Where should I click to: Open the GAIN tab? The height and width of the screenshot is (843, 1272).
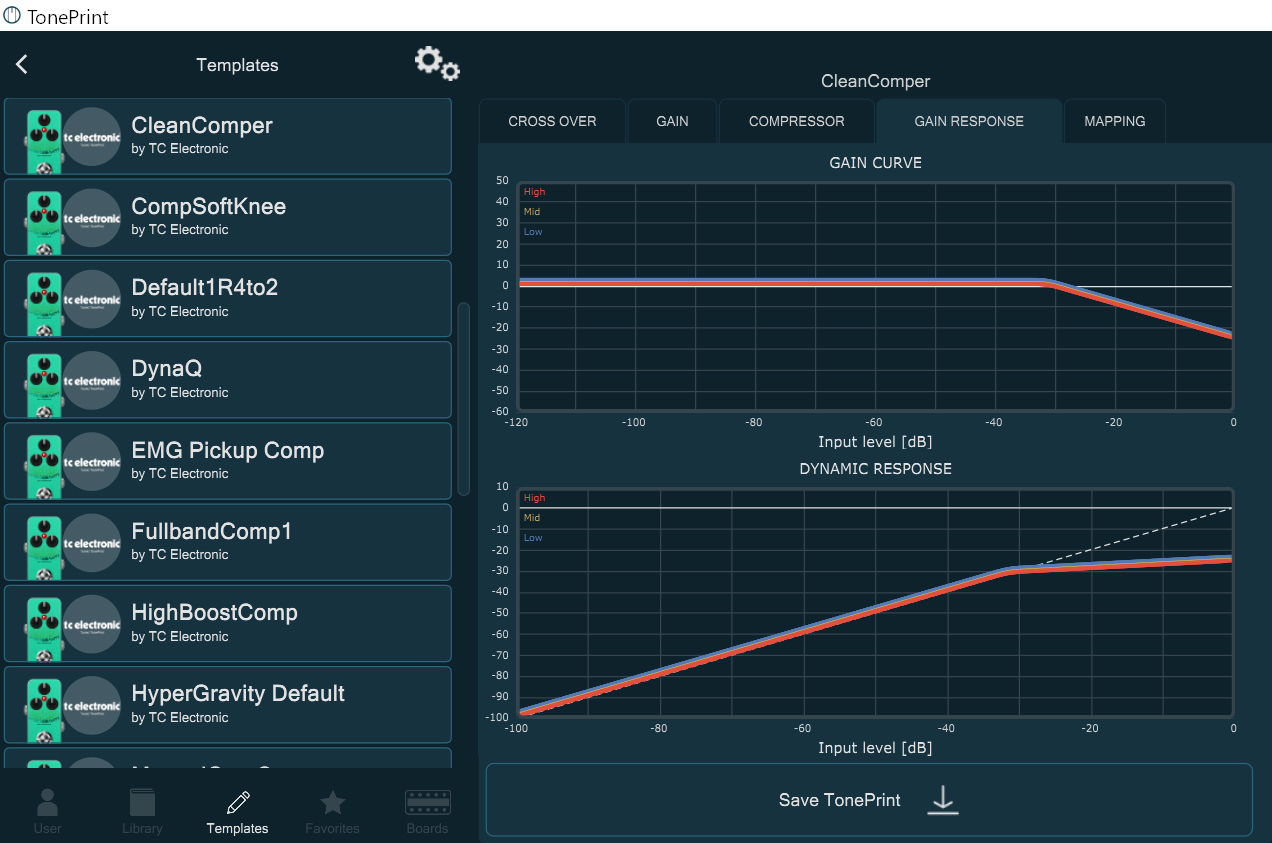[672, 121]
